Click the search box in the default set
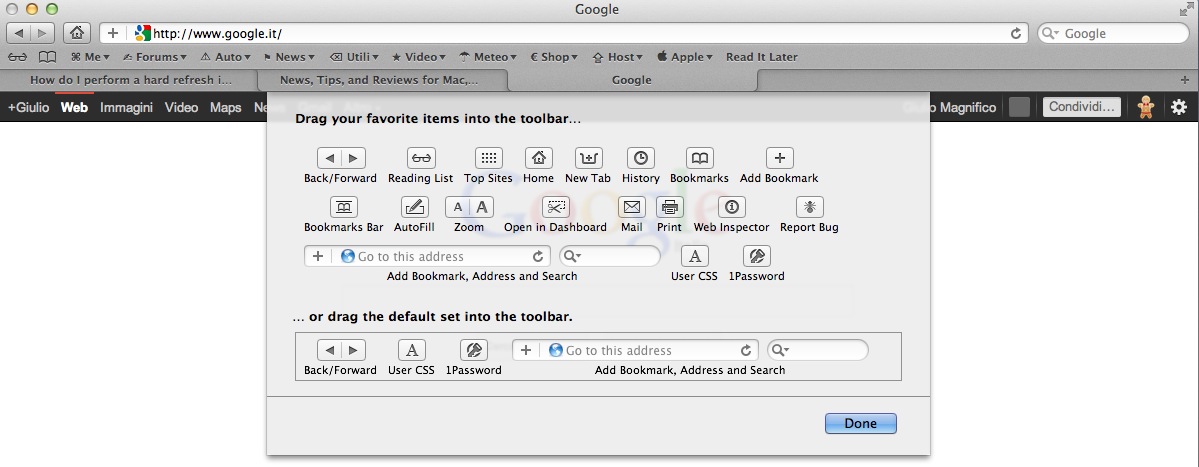This screenshot has height=467, width=1199. tap(817, 350)
